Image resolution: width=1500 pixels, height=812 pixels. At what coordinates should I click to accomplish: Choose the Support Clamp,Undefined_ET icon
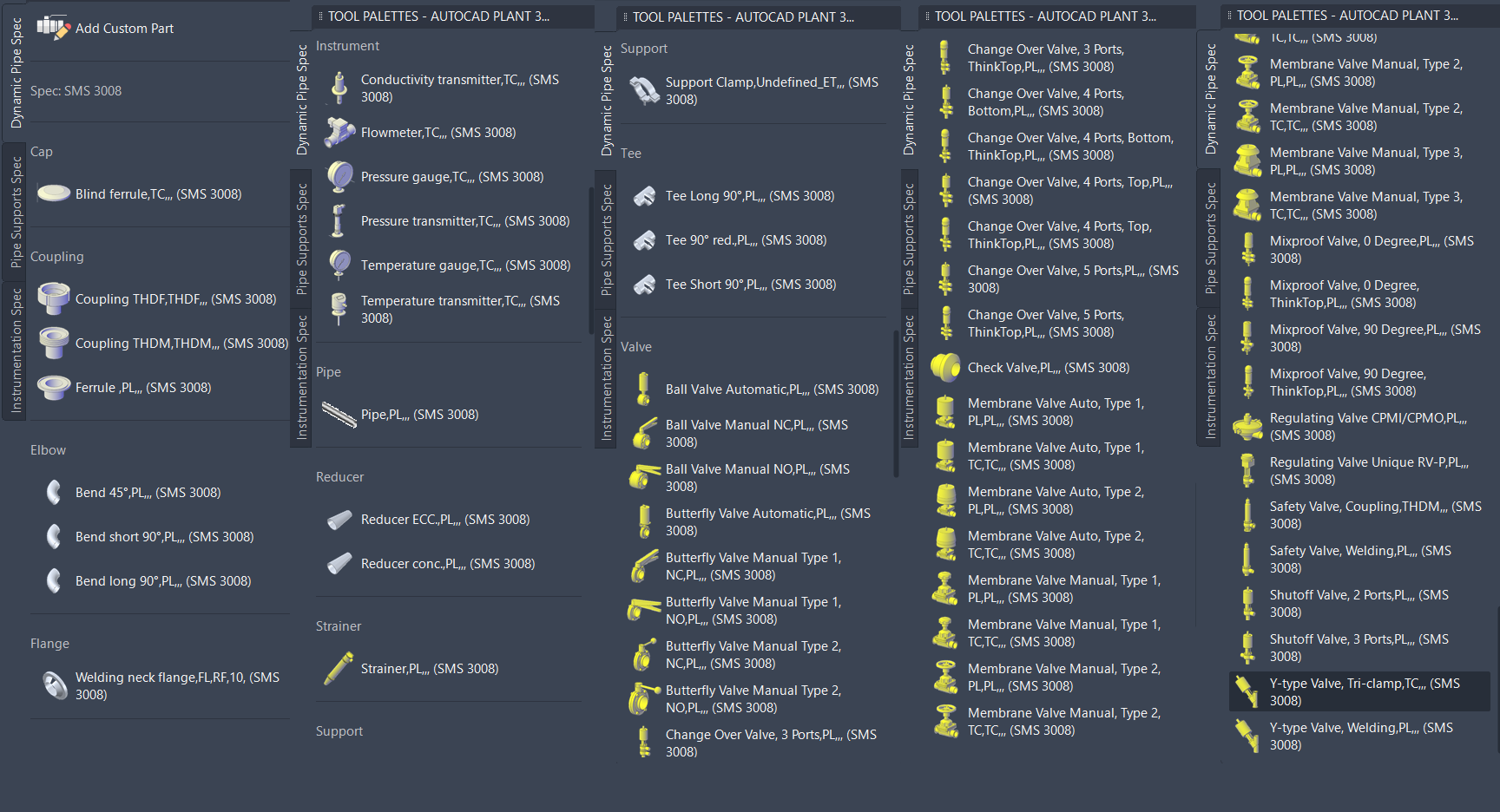coord(644,90)
